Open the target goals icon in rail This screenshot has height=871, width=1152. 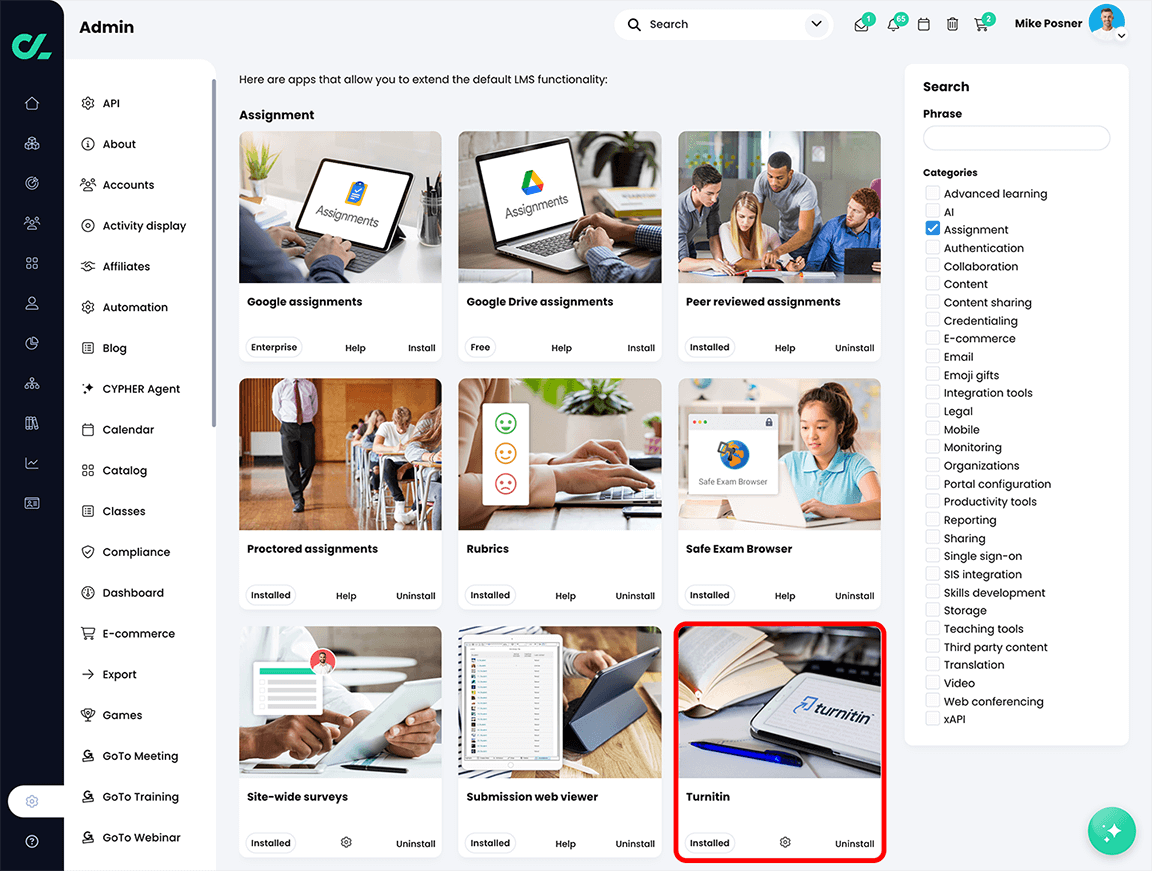32,183
